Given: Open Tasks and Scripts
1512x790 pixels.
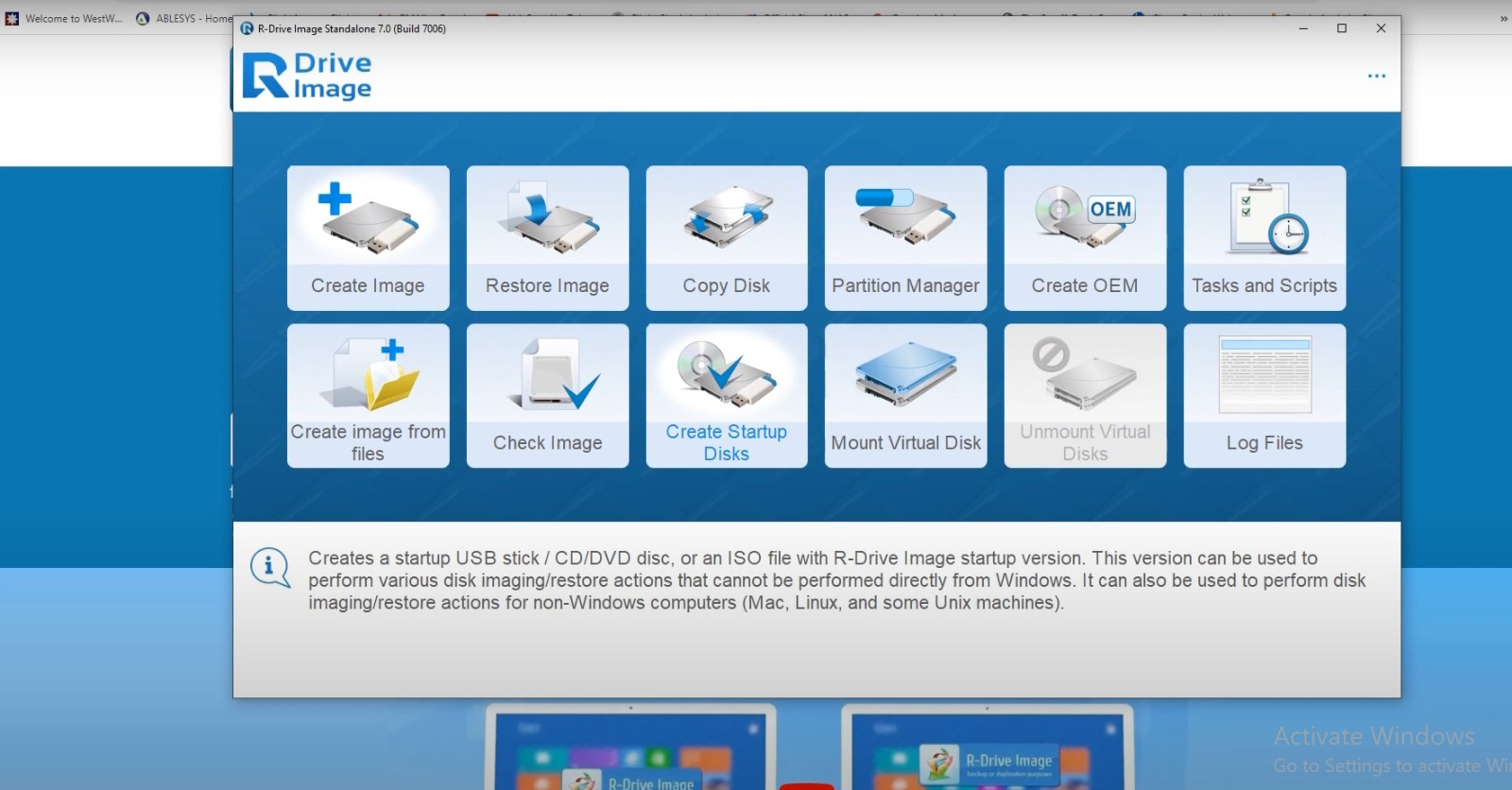Looking at the screenshot, I should (1264, 238).
